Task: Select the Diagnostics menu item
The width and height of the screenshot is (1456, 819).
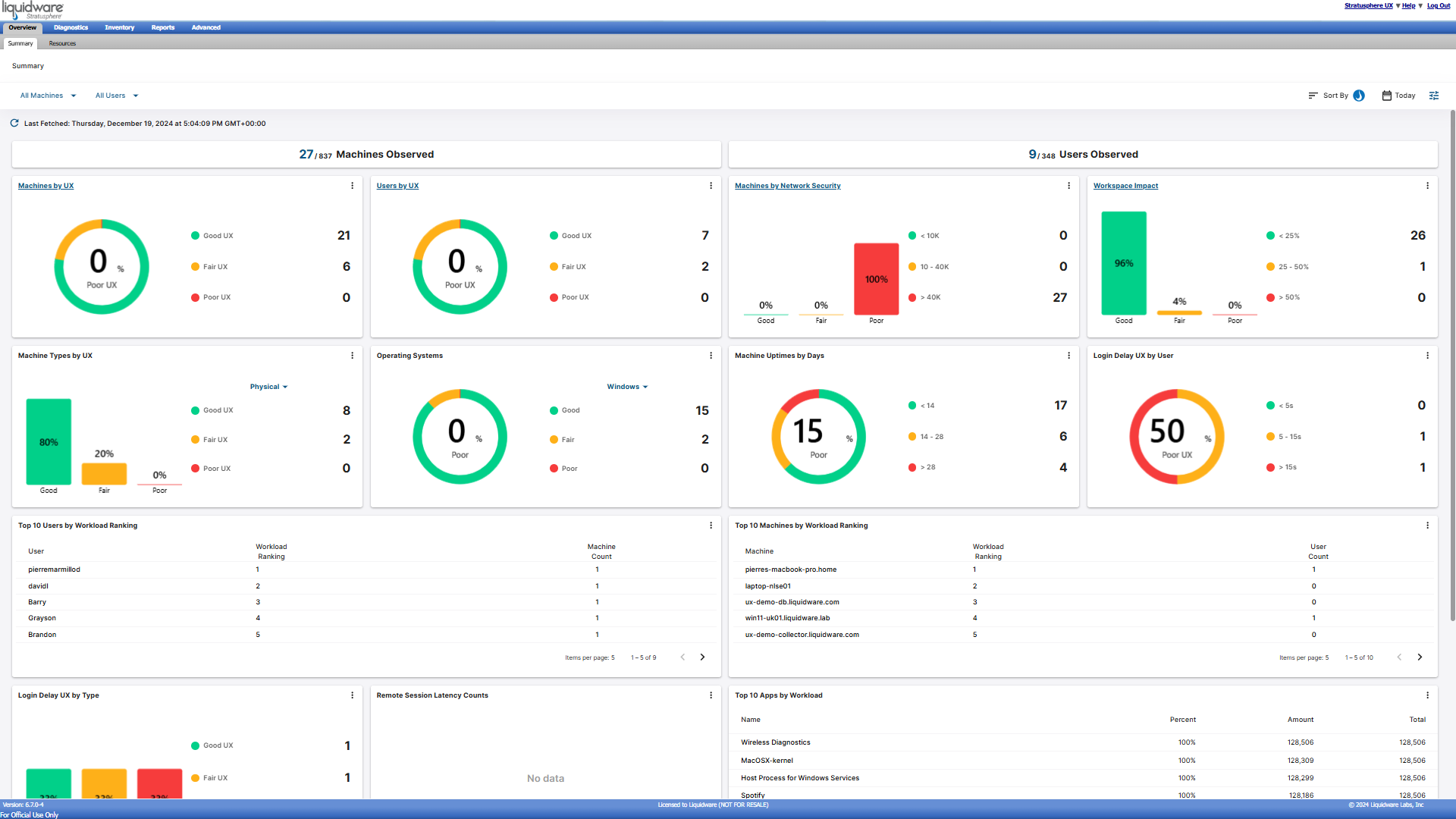Action: (x=71, y=27)
